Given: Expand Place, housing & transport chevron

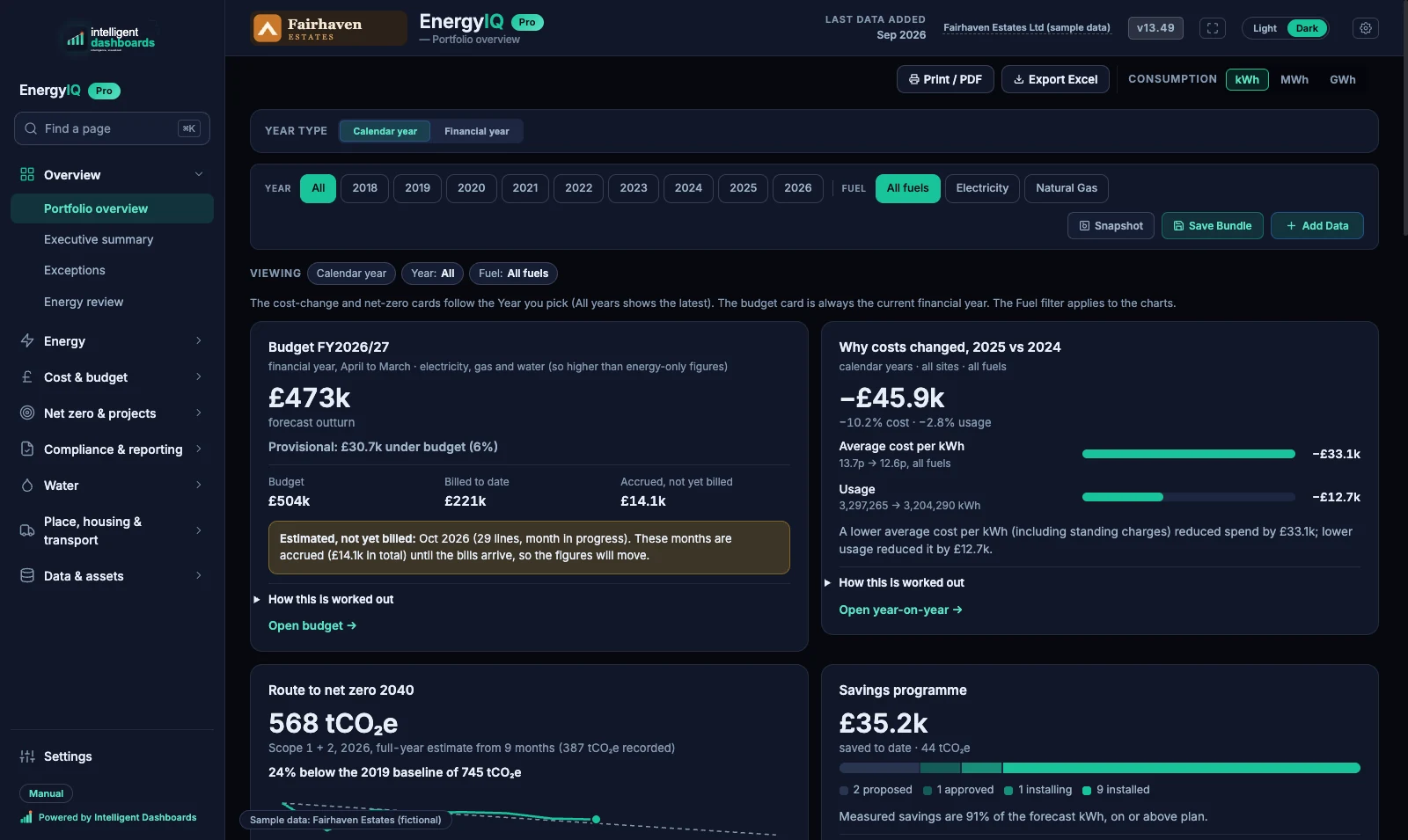Looking at the screenshot, I should tap(199, 530).
